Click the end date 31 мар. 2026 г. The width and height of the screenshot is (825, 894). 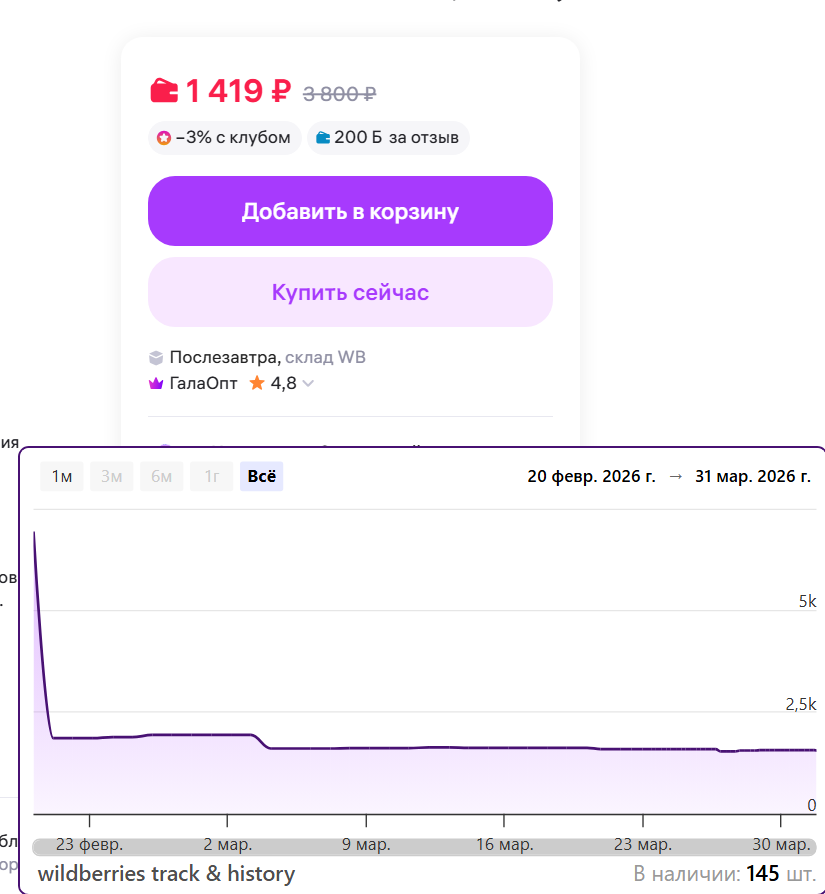[x=753, y=477]
